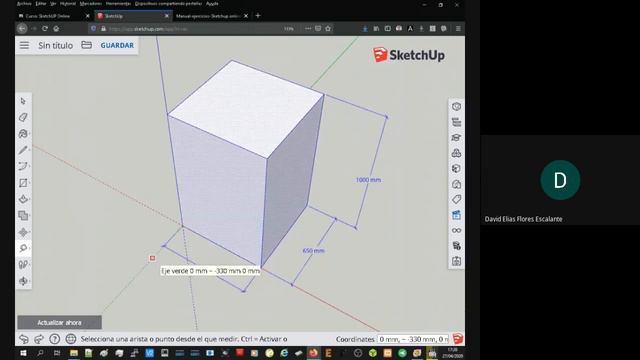Open the Marcadores menu

point(91,4)
